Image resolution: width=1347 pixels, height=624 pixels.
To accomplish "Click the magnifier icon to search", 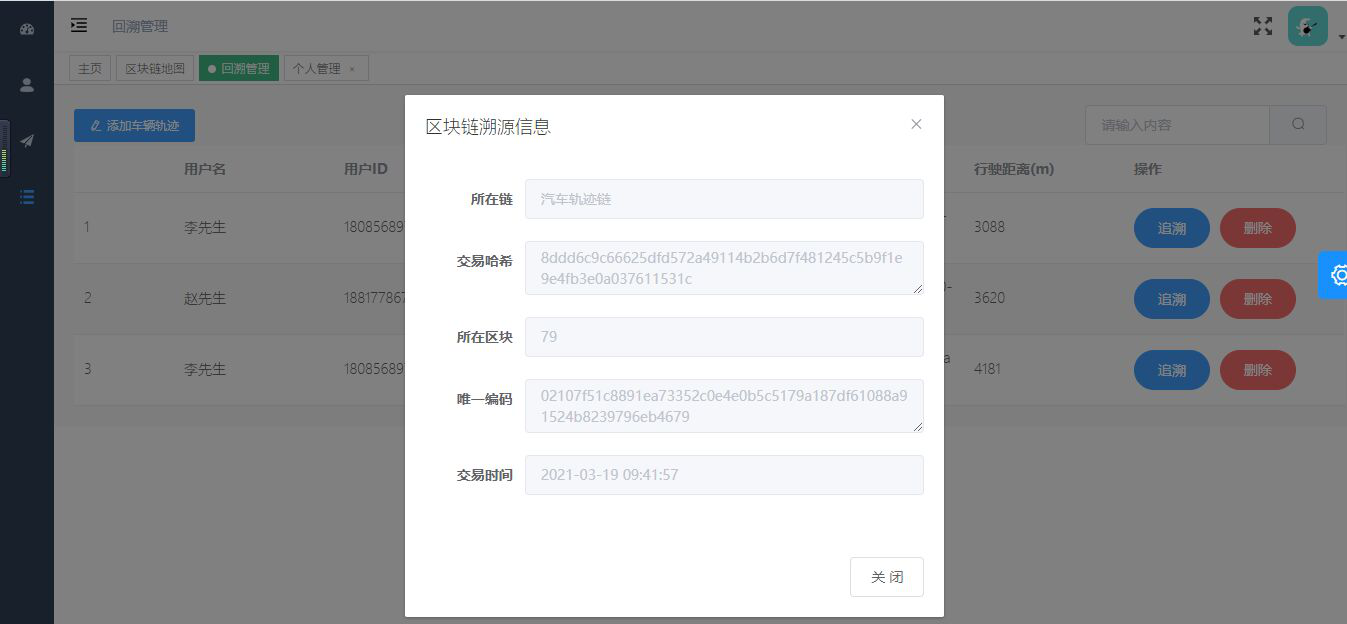I will click(1297, 124).
